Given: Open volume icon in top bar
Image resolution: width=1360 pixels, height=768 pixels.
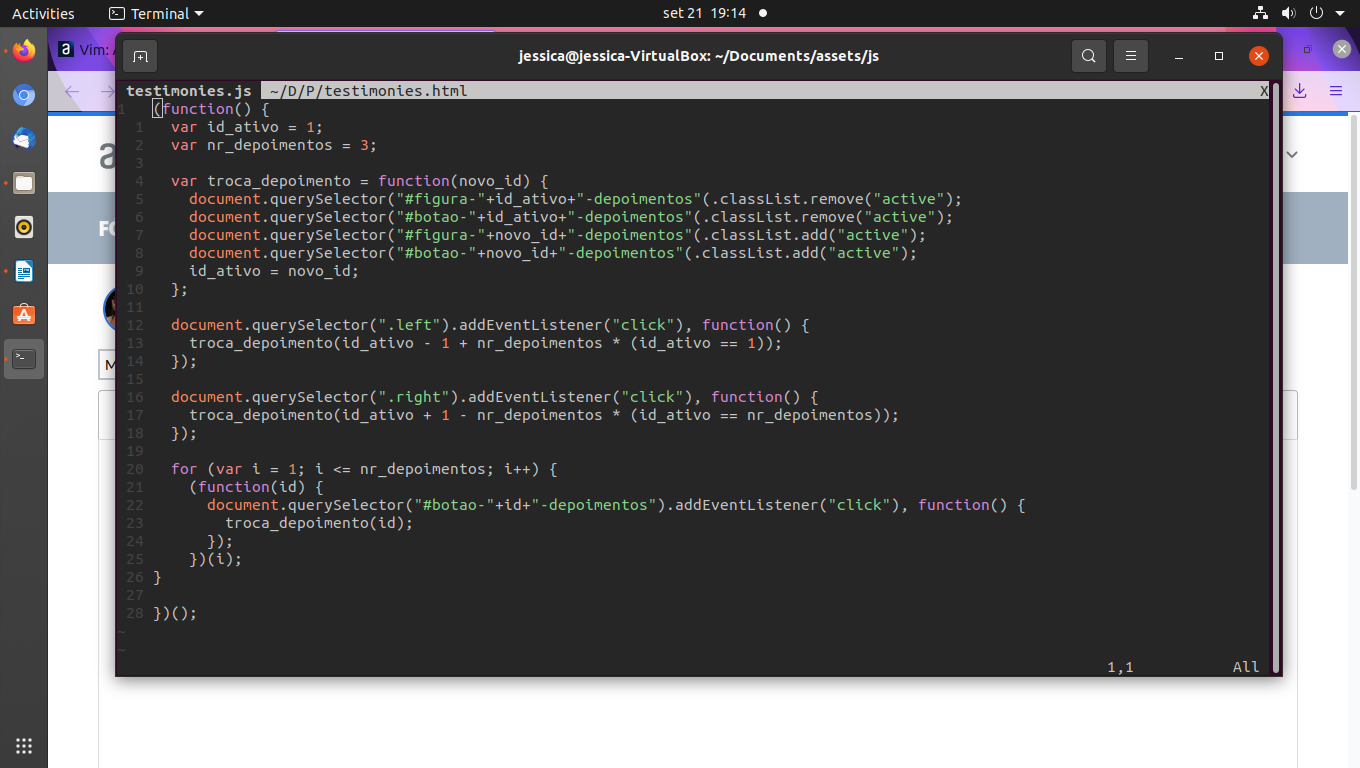Looking at the screenshot, I should (1288, 14).
